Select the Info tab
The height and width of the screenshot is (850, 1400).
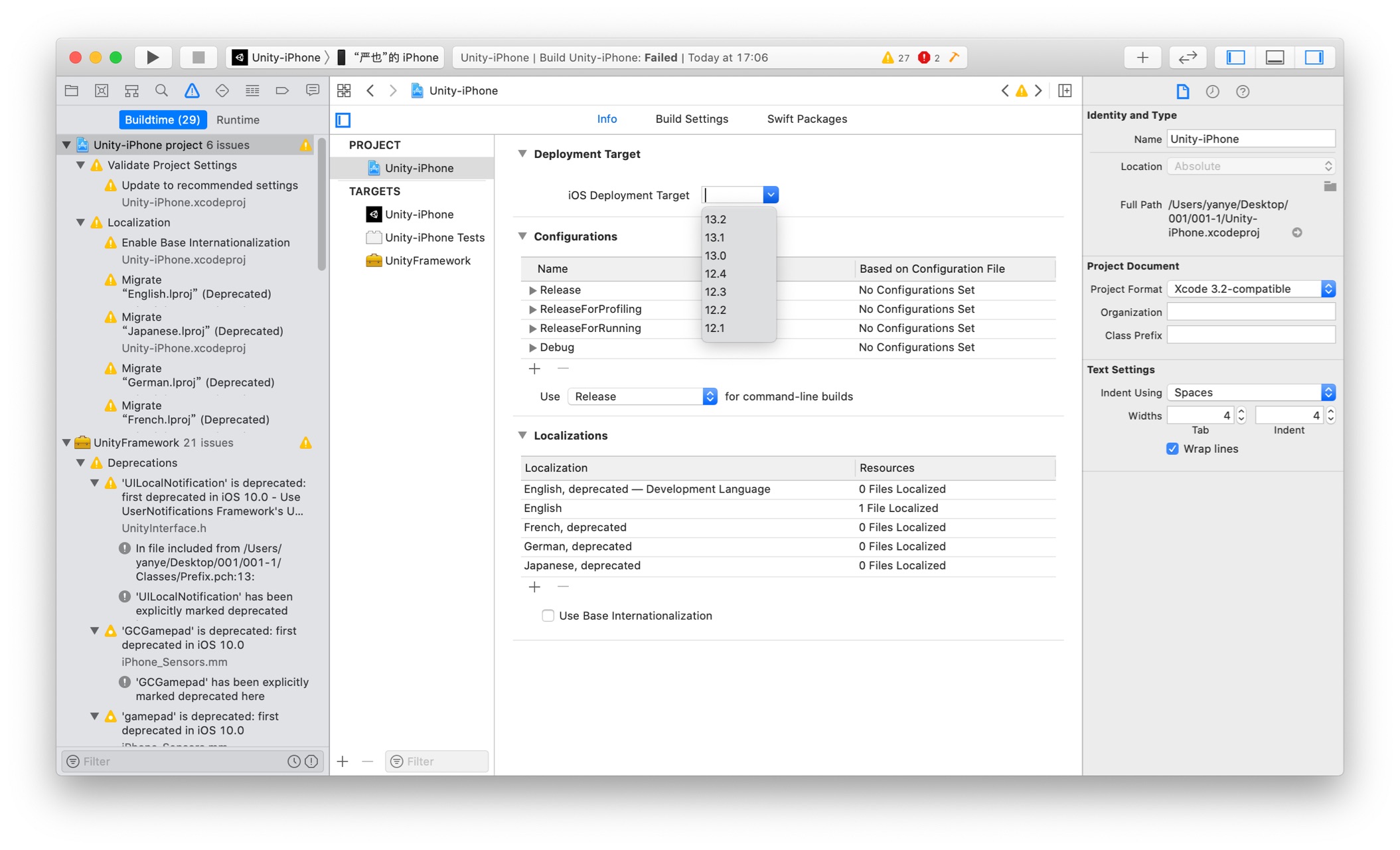tap(607, 120)
